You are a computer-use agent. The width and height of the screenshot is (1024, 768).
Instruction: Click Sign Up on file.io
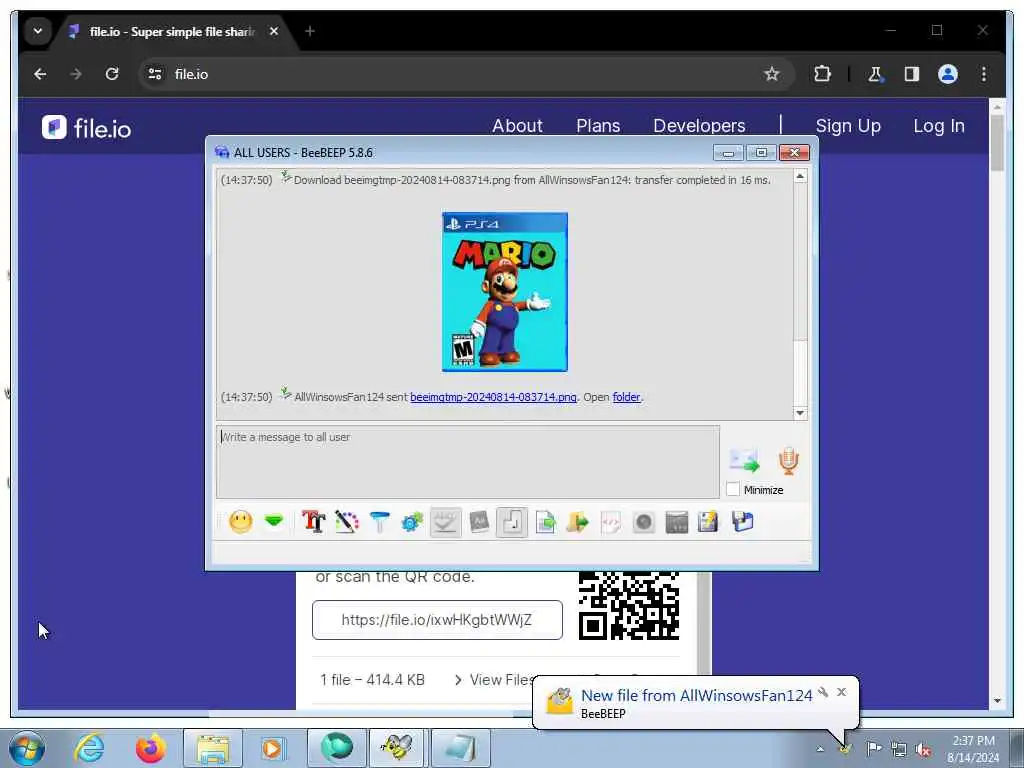tap(848, 125)
